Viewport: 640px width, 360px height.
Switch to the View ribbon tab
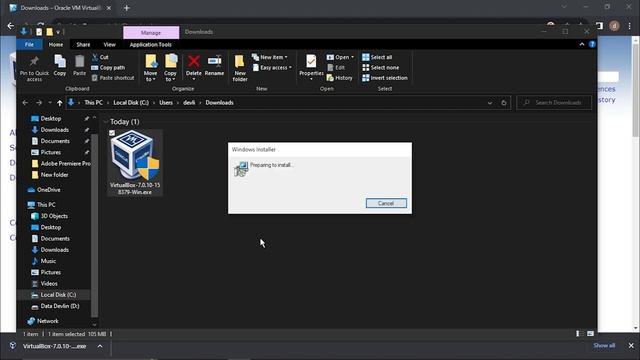pos(109,44)
